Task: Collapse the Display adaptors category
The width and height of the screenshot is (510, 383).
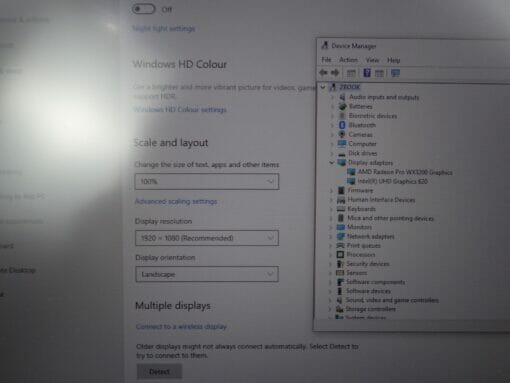Action: tap(331, 163)
